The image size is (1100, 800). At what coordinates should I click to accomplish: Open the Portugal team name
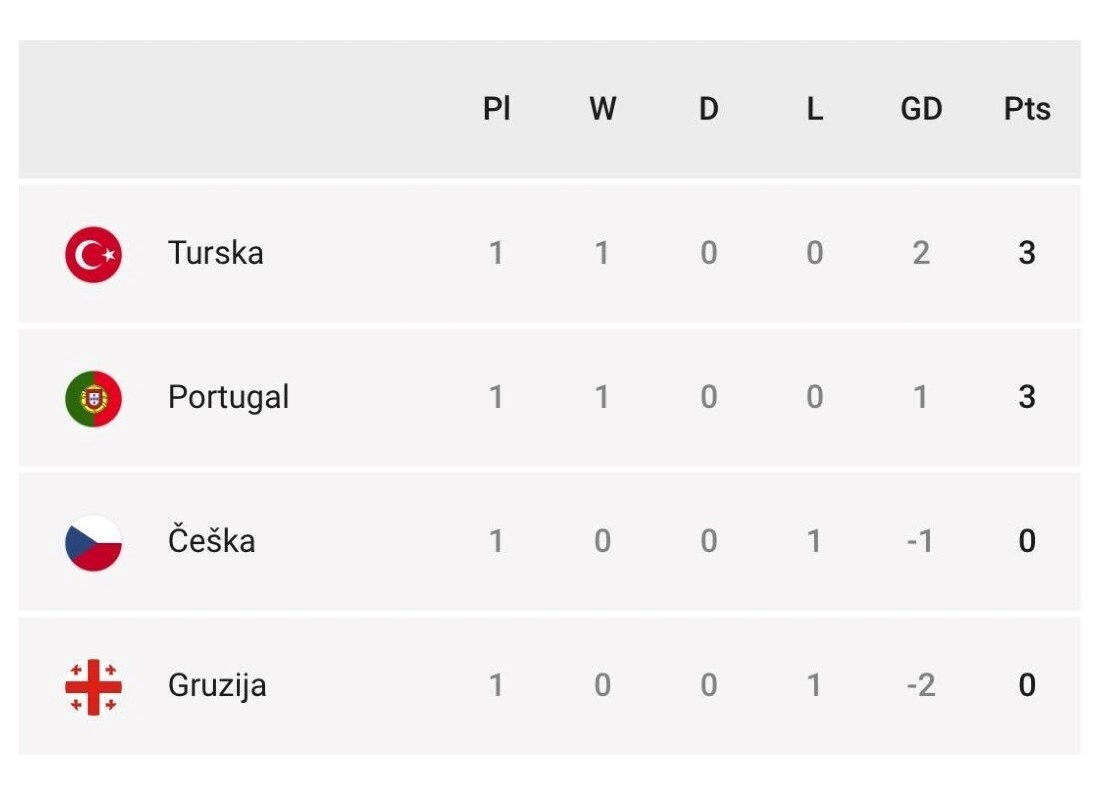click(x=228, y=398)
